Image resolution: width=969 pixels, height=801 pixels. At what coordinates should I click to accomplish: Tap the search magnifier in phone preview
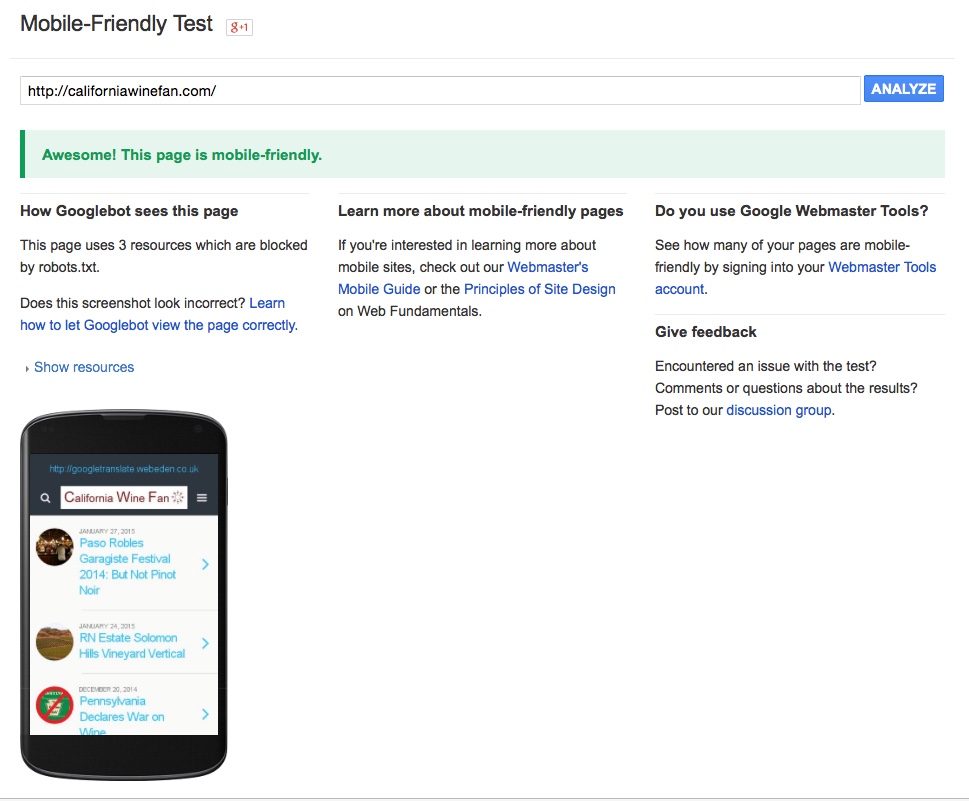pyautogui.click(x=45, y=498)
